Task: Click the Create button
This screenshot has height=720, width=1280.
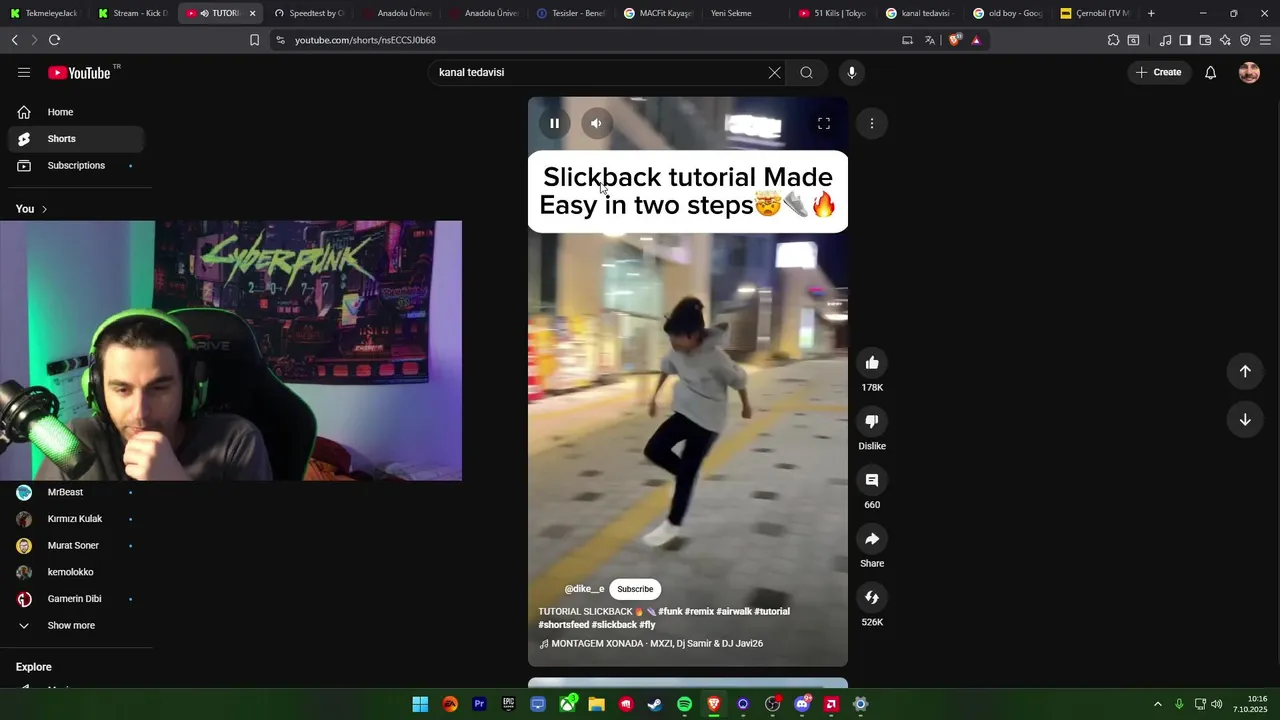Action: pyautogui.click(x=1159, y=72)
